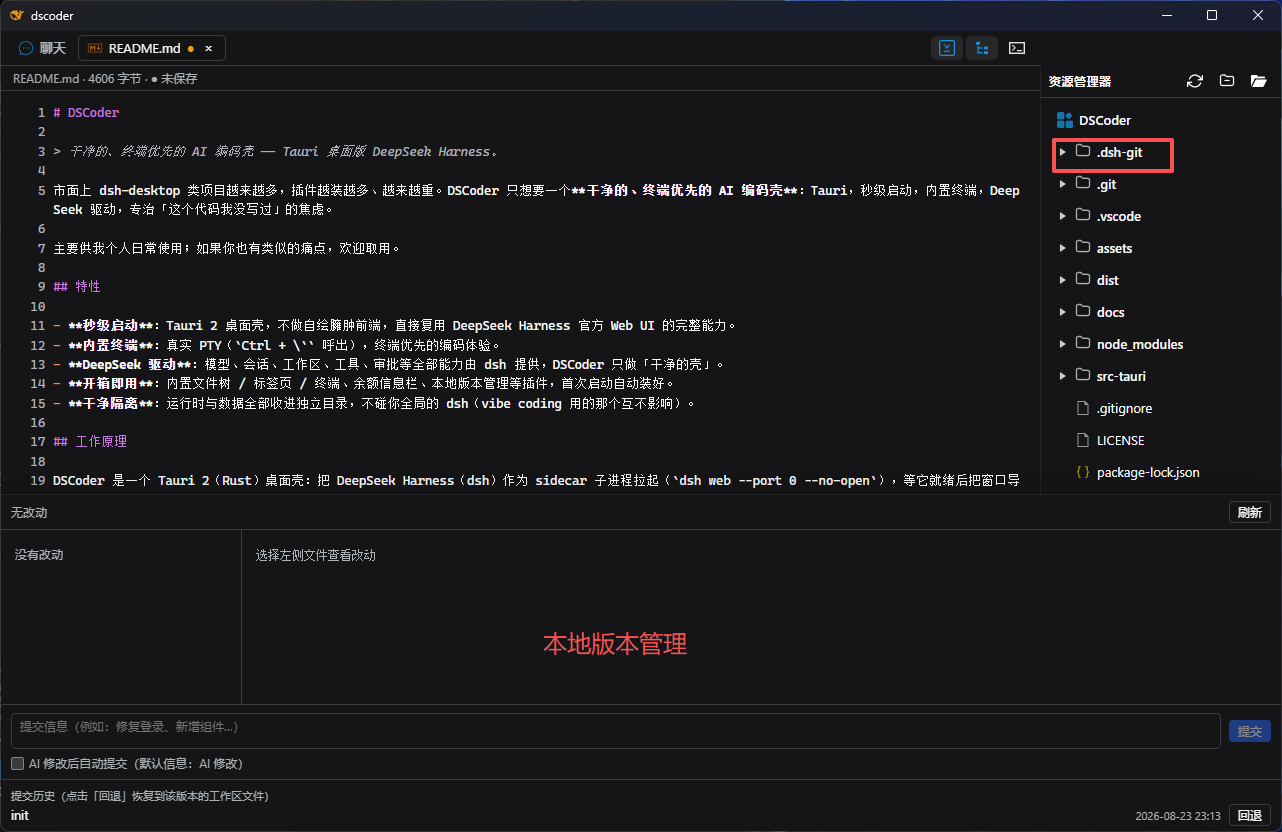Close the README.md tab

208,48
